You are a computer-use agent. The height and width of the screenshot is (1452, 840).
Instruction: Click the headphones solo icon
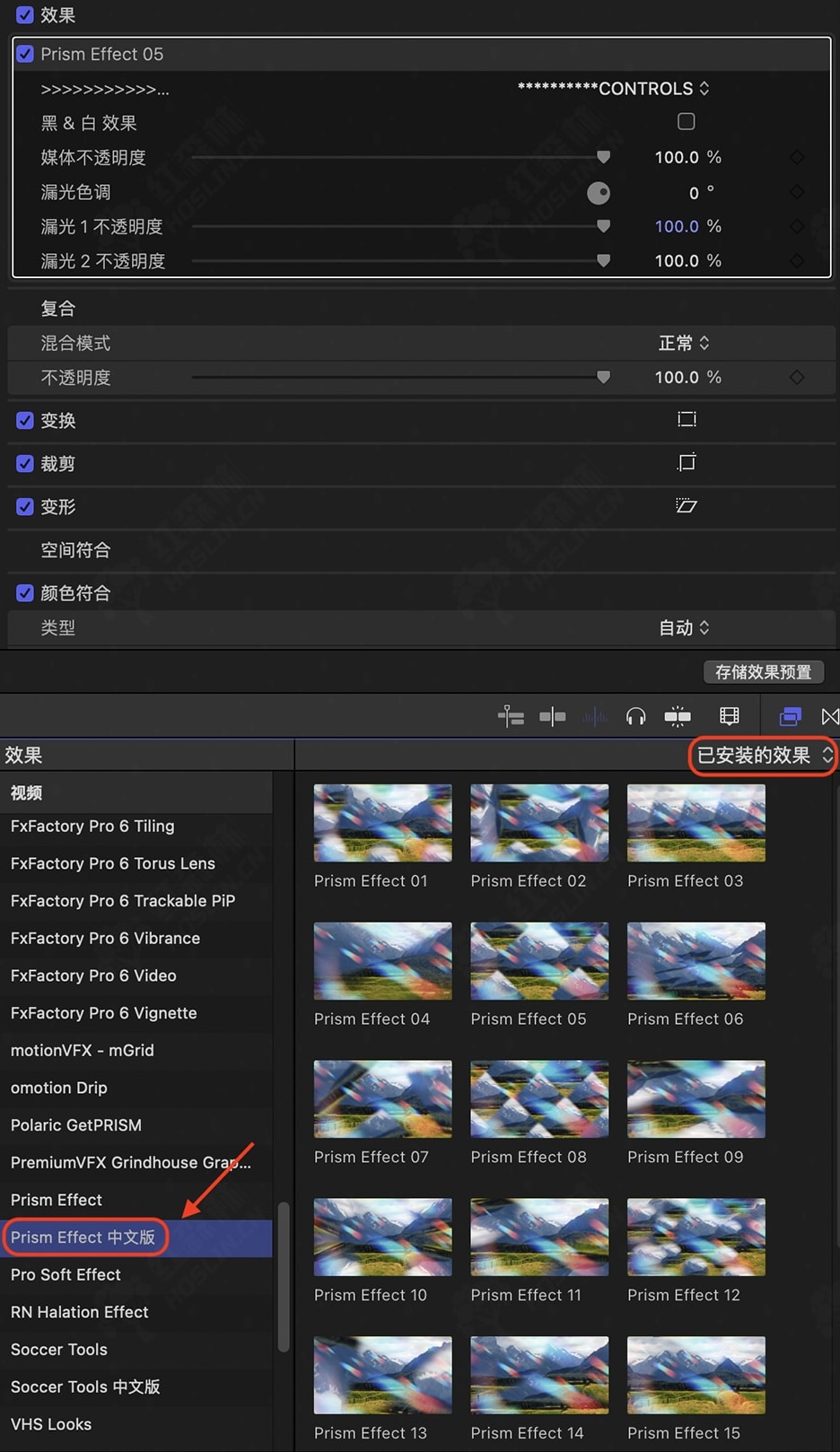(x=636, y=716)
